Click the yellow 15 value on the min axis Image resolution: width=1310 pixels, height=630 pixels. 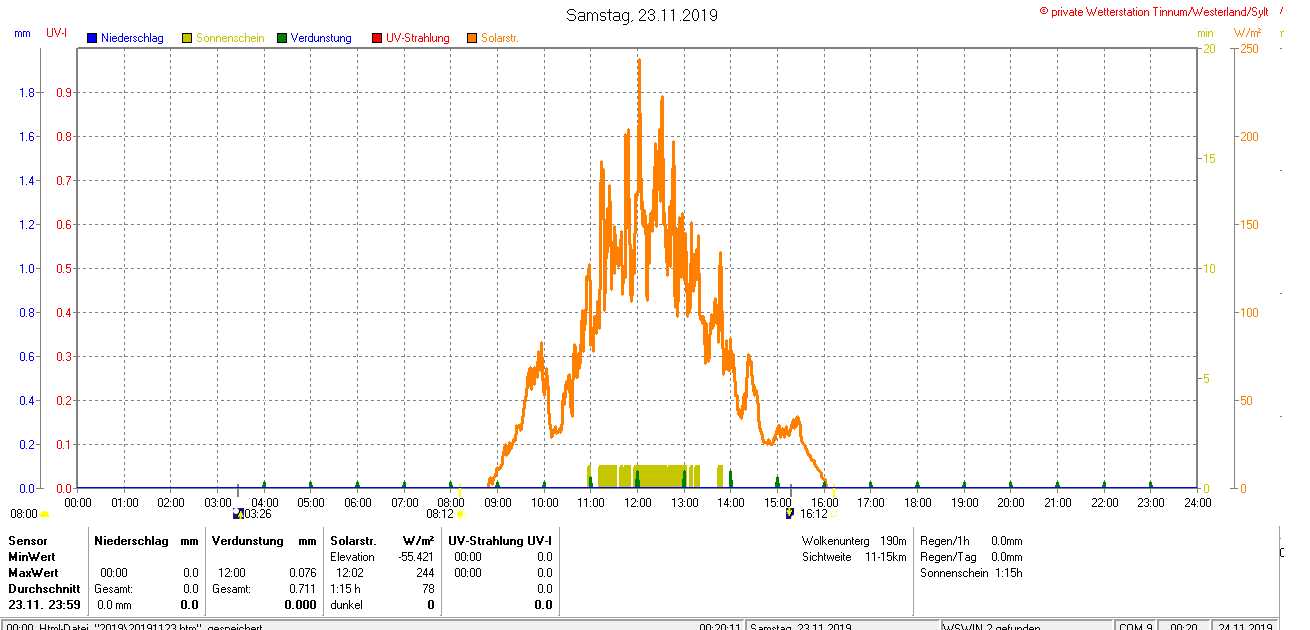click(x=1207, y=159)
